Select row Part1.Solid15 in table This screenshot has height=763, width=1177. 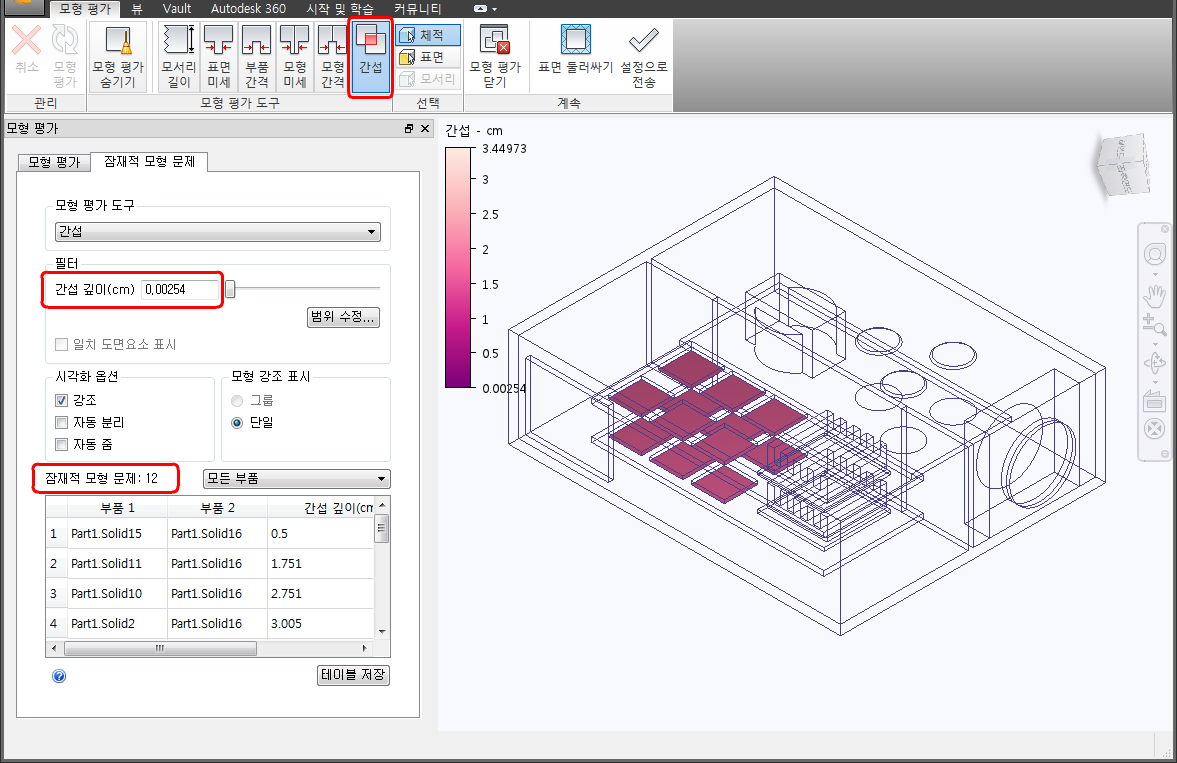[x=209, y=534]
